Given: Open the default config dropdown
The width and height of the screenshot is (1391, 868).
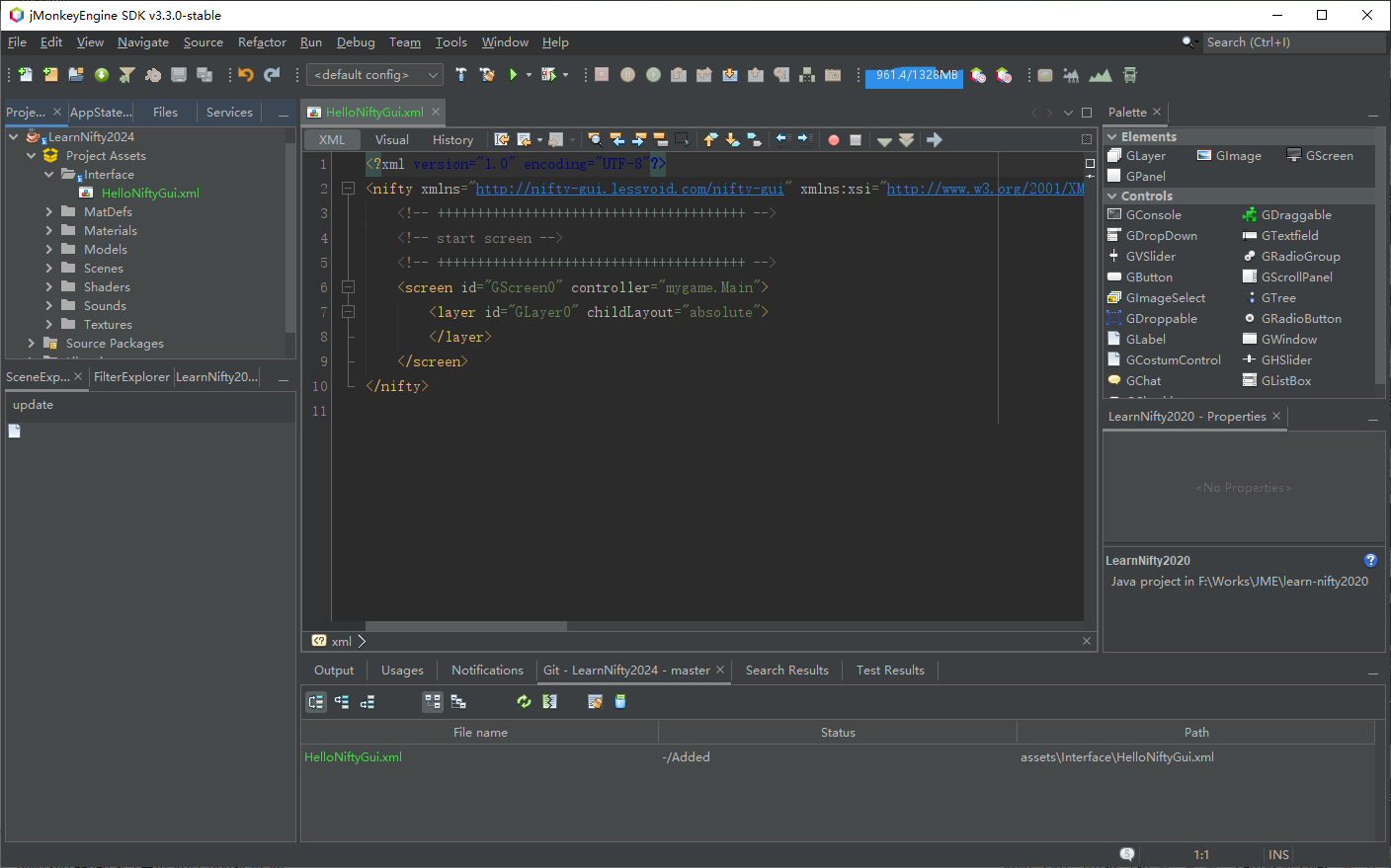Looking at the screenshot, I should 375,75.
